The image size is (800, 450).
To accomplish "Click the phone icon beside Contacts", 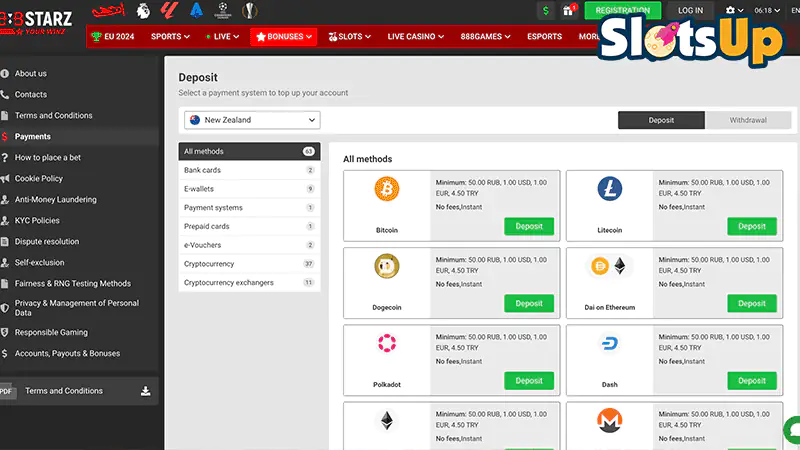I will click(5, 94).
